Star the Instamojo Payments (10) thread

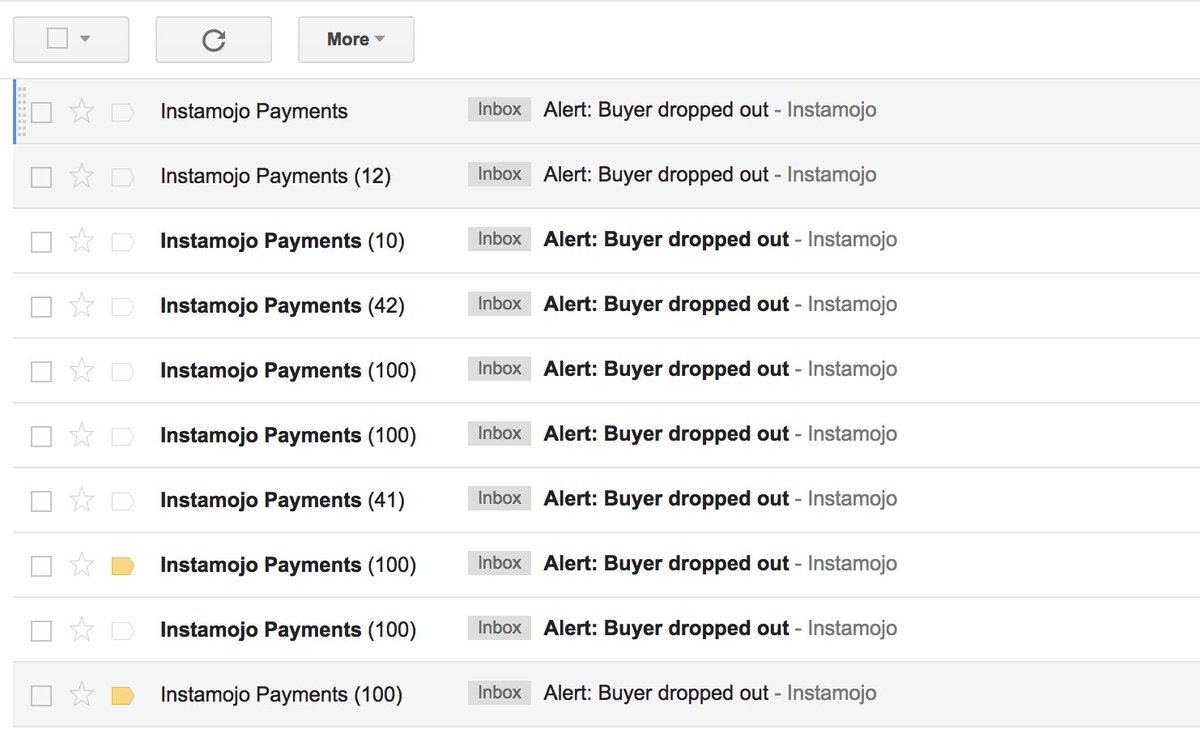(x=82, y=241)
